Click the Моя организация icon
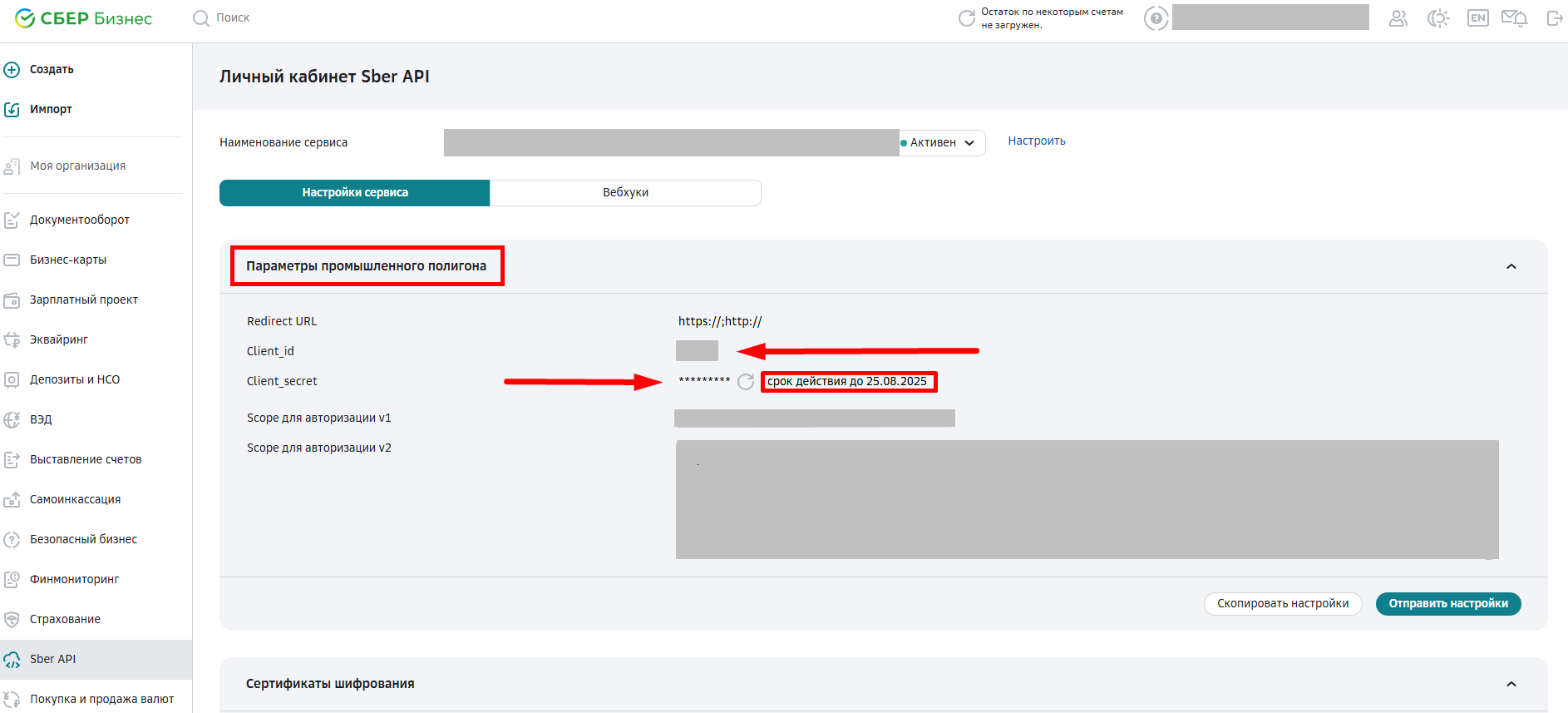Screen dimensions: 1568x713 click(x=12, y=166)
